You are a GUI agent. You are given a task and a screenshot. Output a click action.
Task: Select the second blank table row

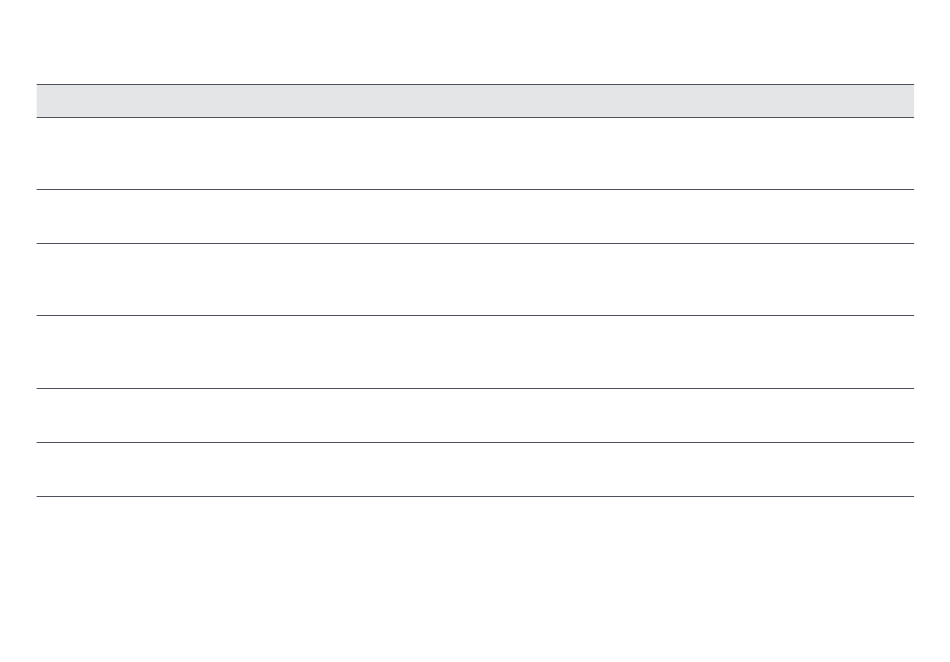click(x=475, y=217)
